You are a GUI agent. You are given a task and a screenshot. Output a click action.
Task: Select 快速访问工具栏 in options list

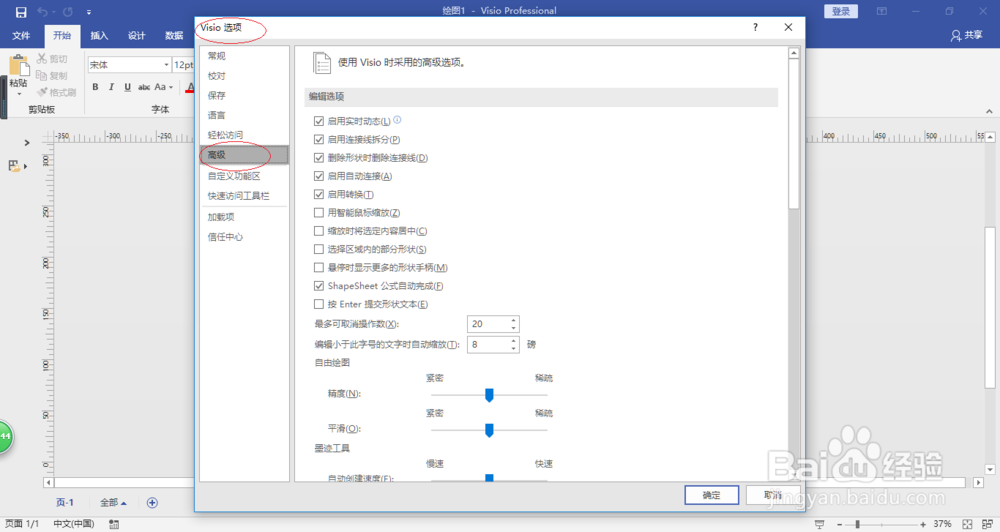[x=244, y=196]
